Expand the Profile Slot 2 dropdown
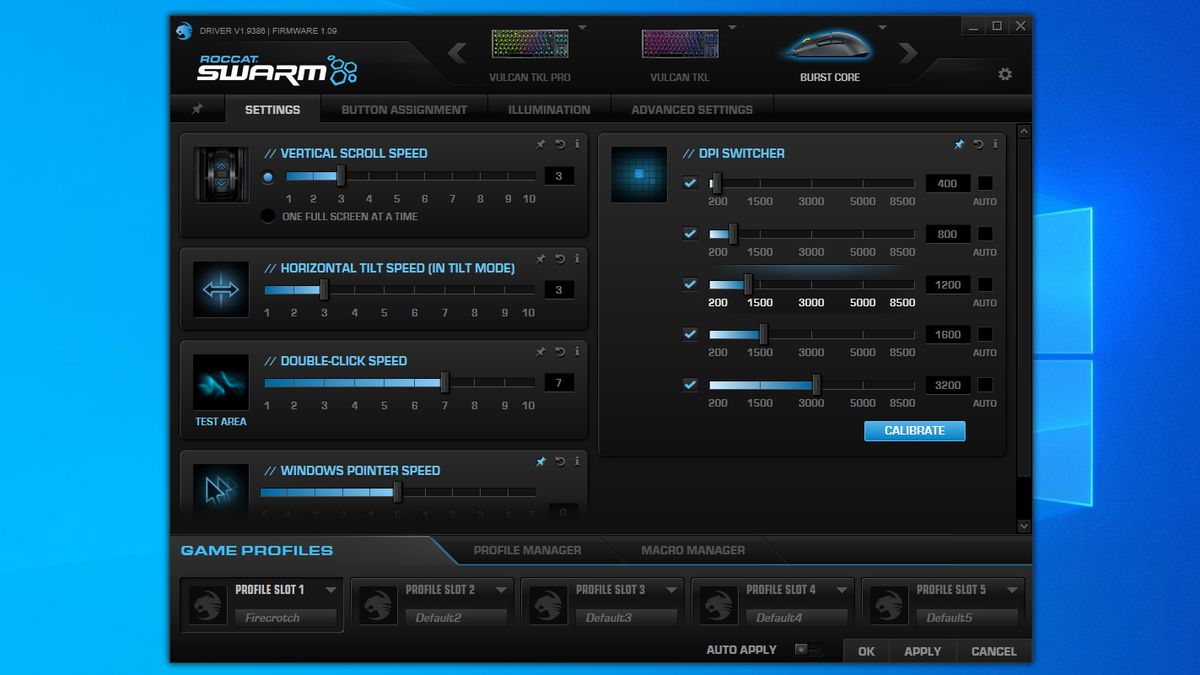The height and width of the screenshot is (675, 1200). (x=501, y=590)
